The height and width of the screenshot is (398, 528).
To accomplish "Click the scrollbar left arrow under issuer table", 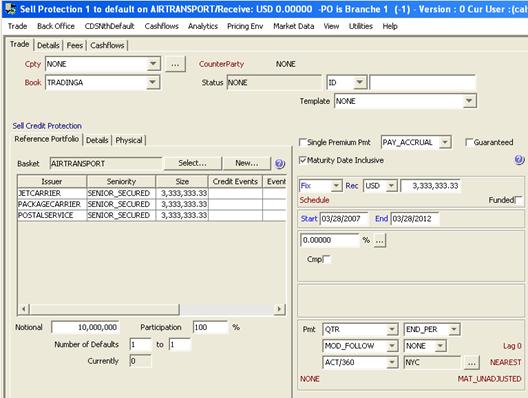I will pyautogui.click(x=24, y=309).
